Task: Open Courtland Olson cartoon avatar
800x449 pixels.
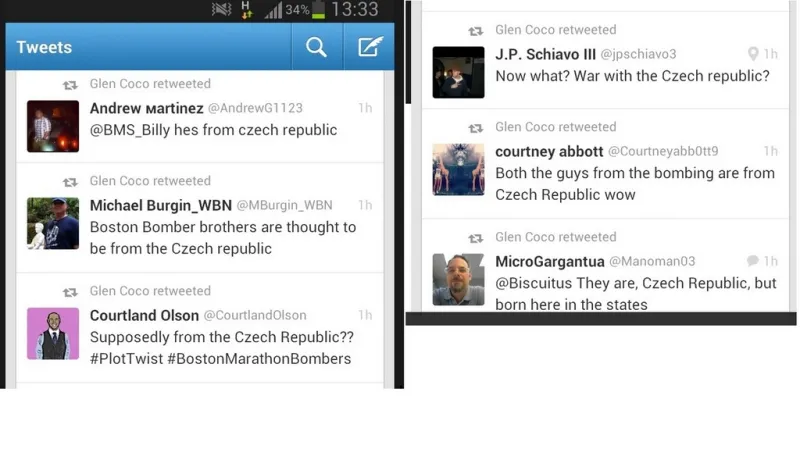Action: [x=53, y=334]
